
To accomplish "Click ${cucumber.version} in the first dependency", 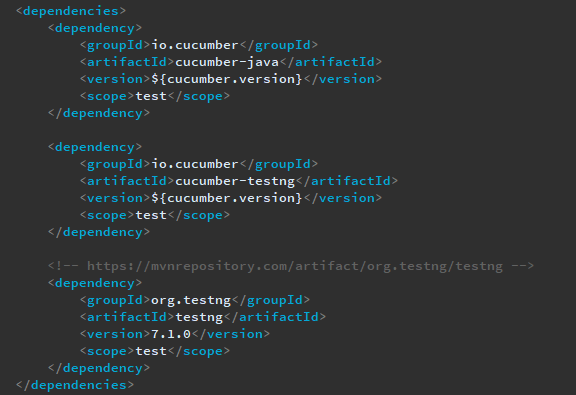I will [x=227, y=79].
